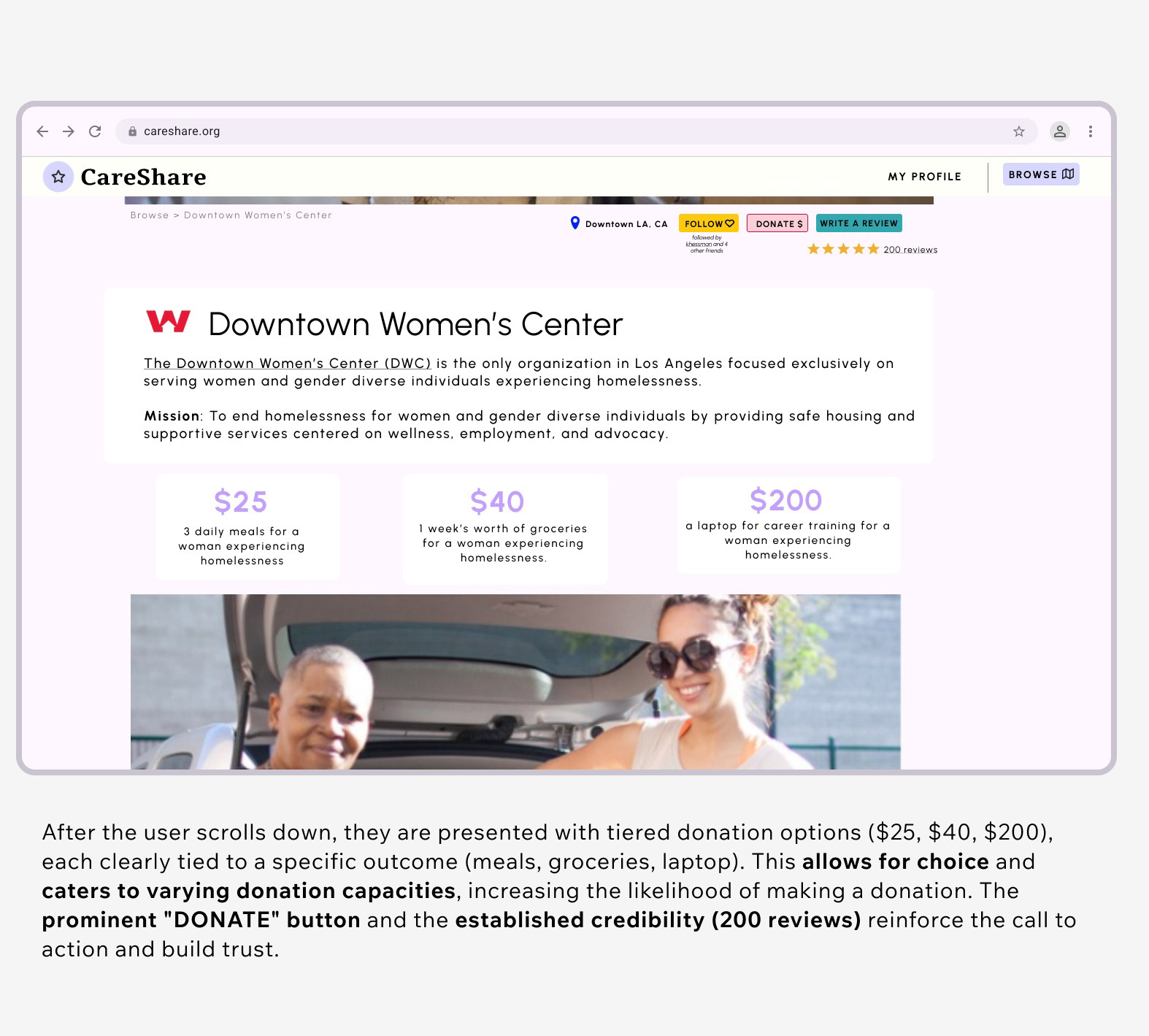The width and height of the screenshot is (1149, 1036).
Task: Click the yellow FOLLOW button
Action: point(709,223)
